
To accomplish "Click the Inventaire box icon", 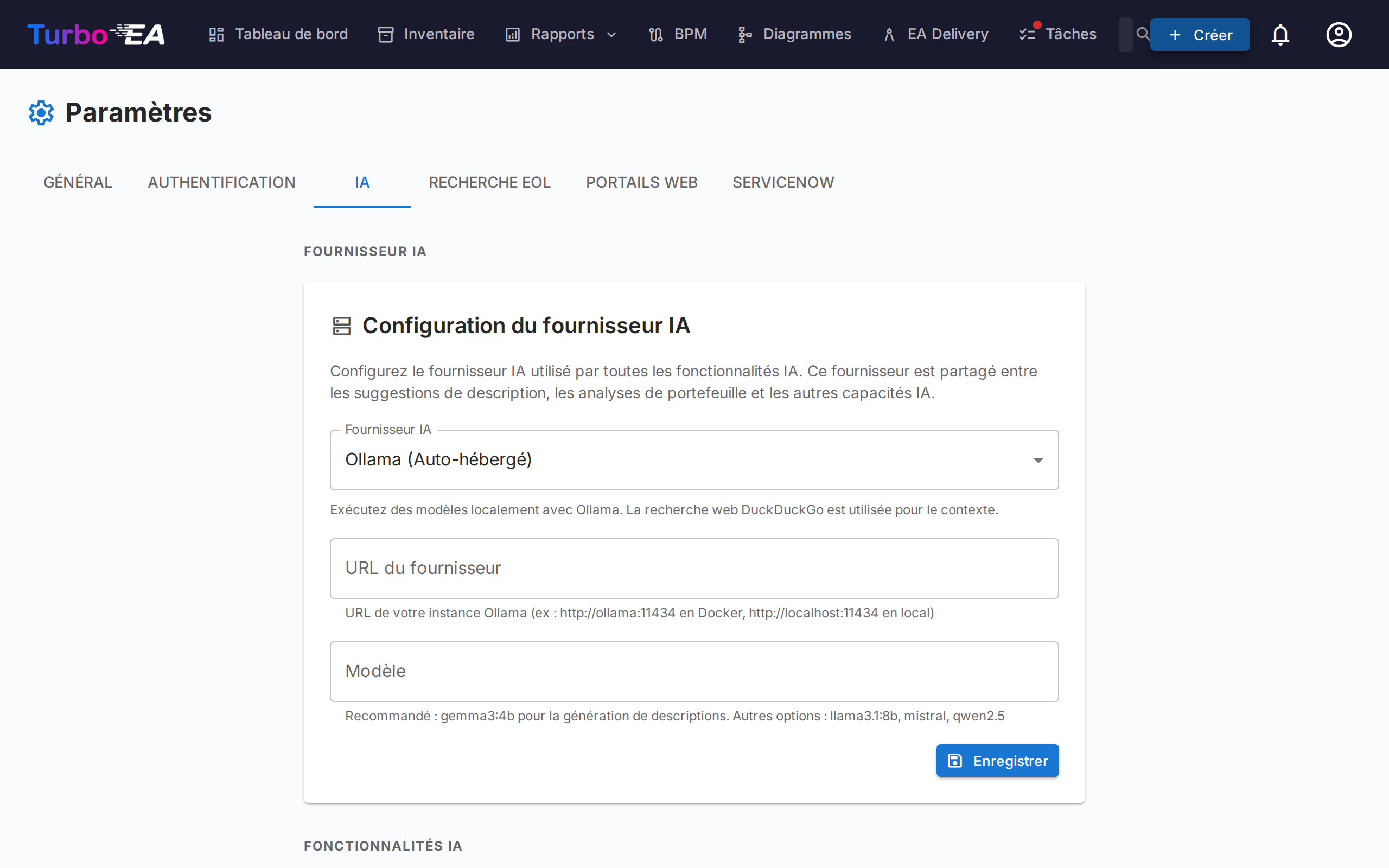I will (385, 34).
